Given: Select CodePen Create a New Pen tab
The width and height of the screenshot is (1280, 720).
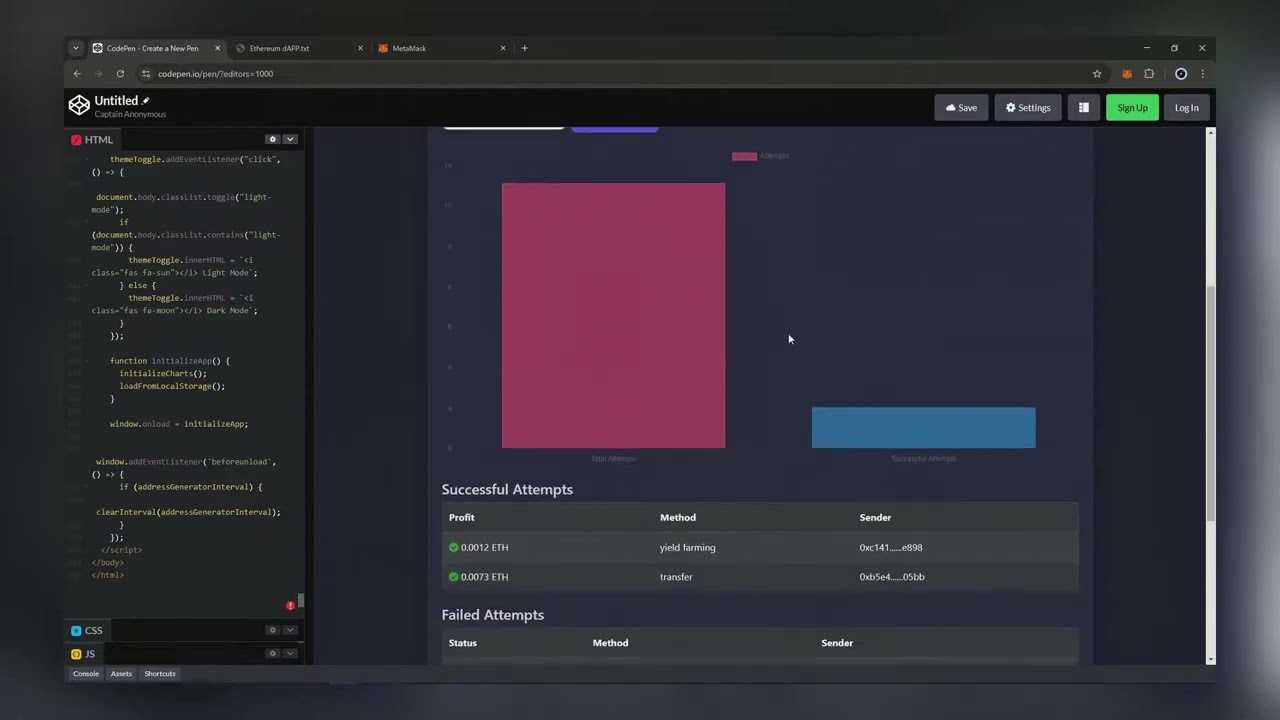Looking at the screenshot, I should [x=153, y=48].
